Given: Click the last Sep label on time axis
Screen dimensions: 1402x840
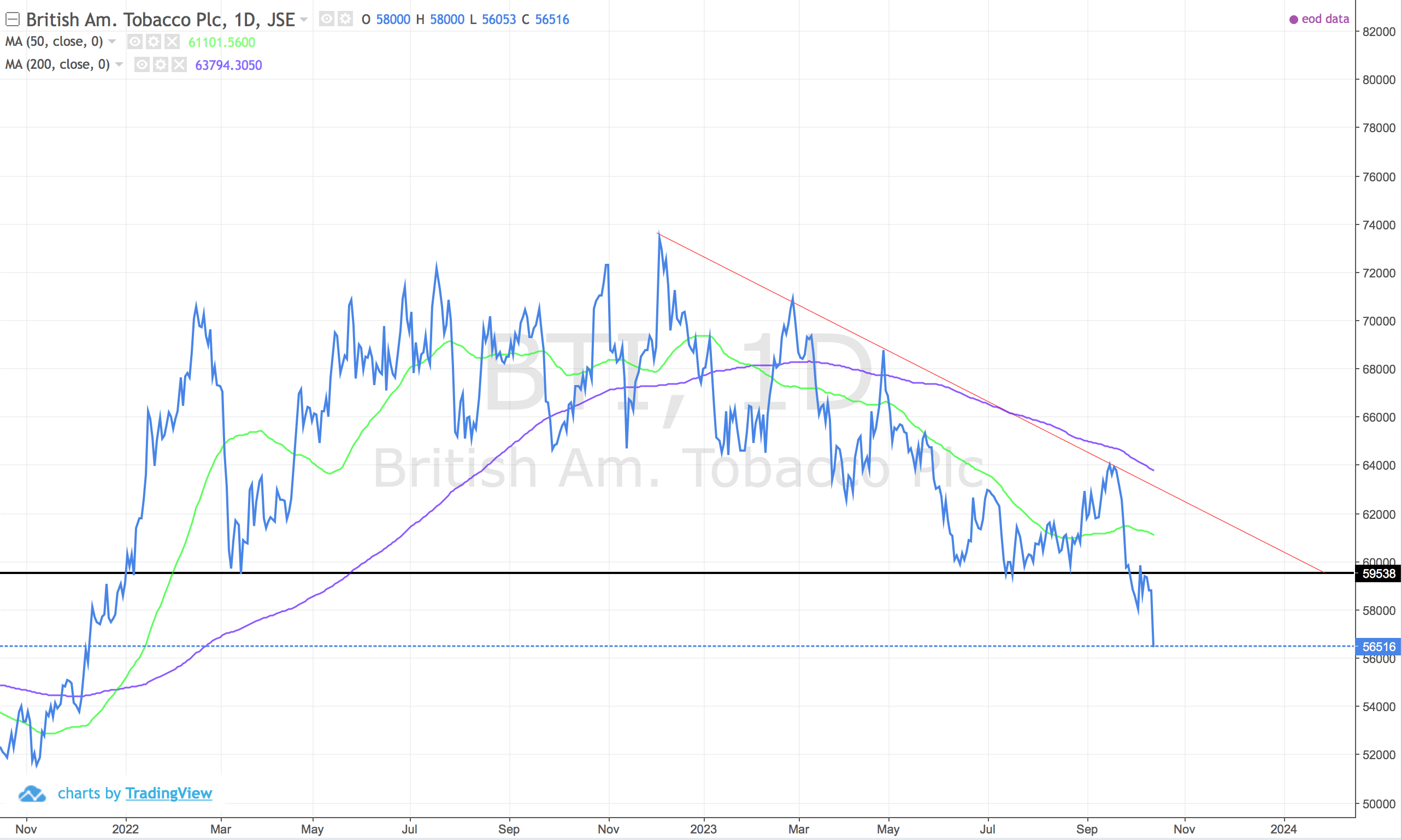Looking at the screenshot, I should point(1087,829).
